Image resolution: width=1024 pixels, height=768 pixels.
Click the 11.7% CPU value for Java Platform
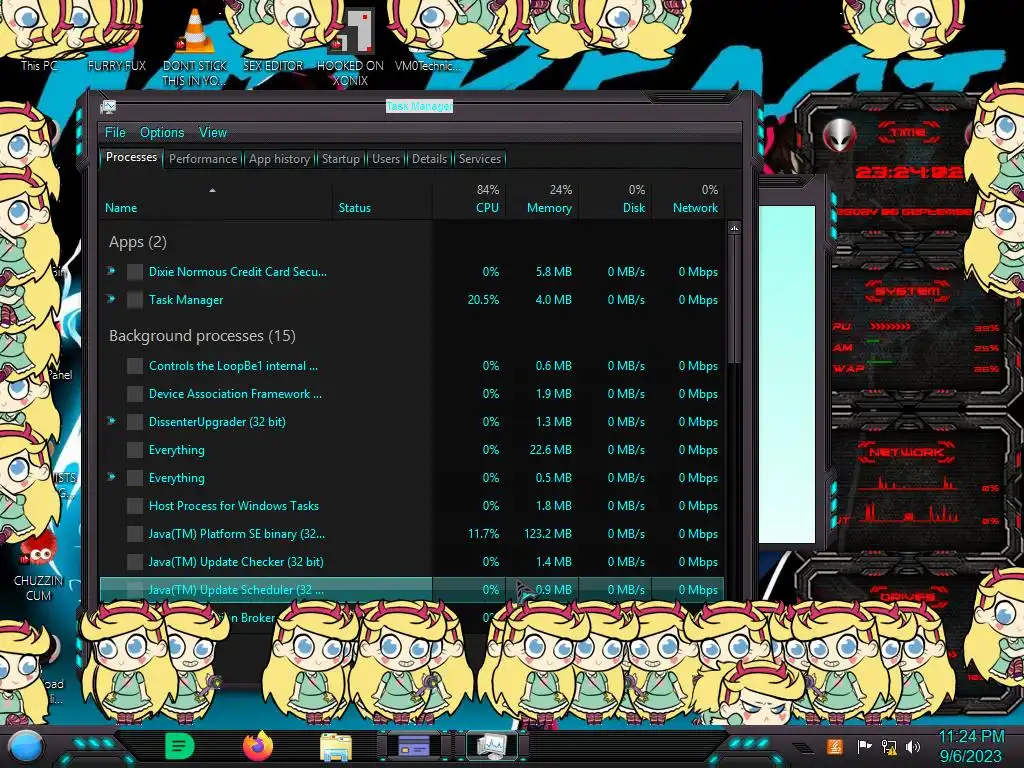(x=483, y=534)
